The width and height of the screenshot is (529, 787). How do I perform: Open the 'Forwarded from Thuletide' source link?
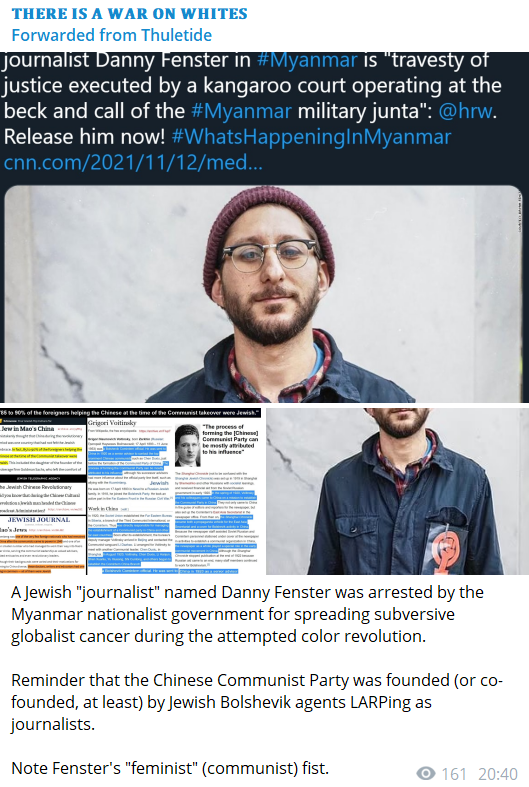pos(111,35)
